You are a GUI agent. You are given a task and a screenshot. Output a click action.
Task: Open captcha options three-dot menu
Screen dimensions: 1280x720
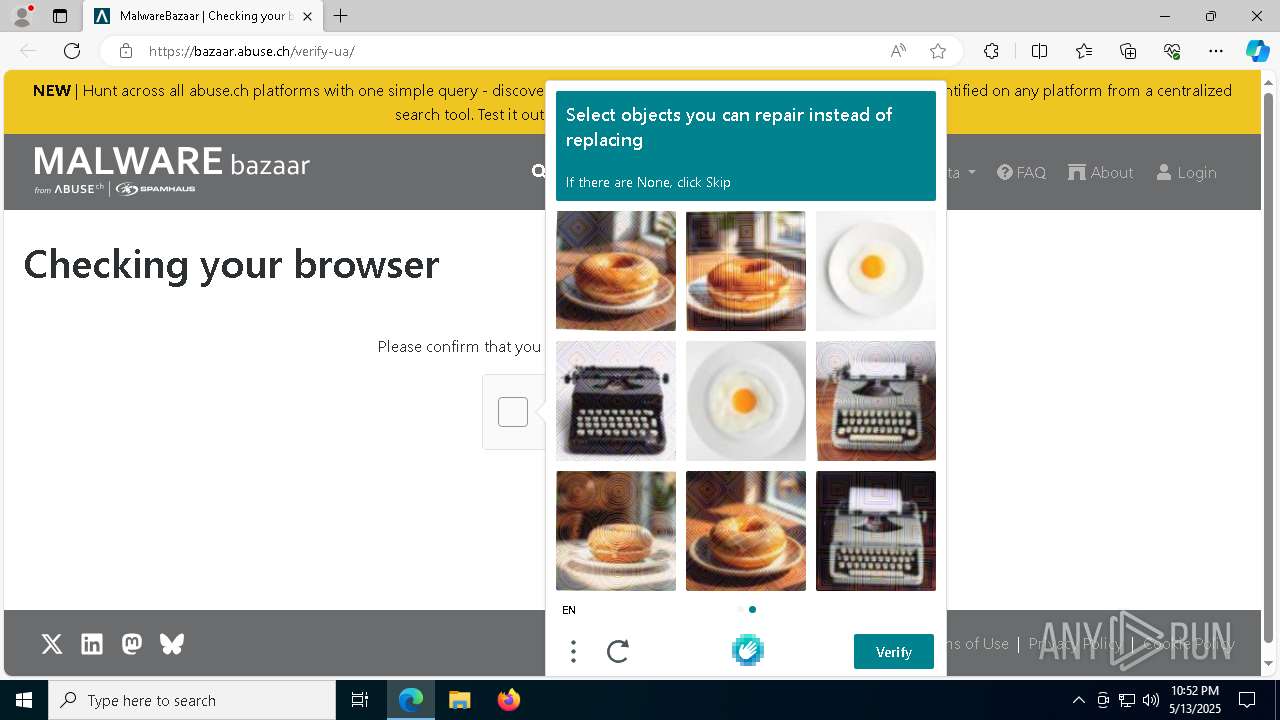point(573,652)
